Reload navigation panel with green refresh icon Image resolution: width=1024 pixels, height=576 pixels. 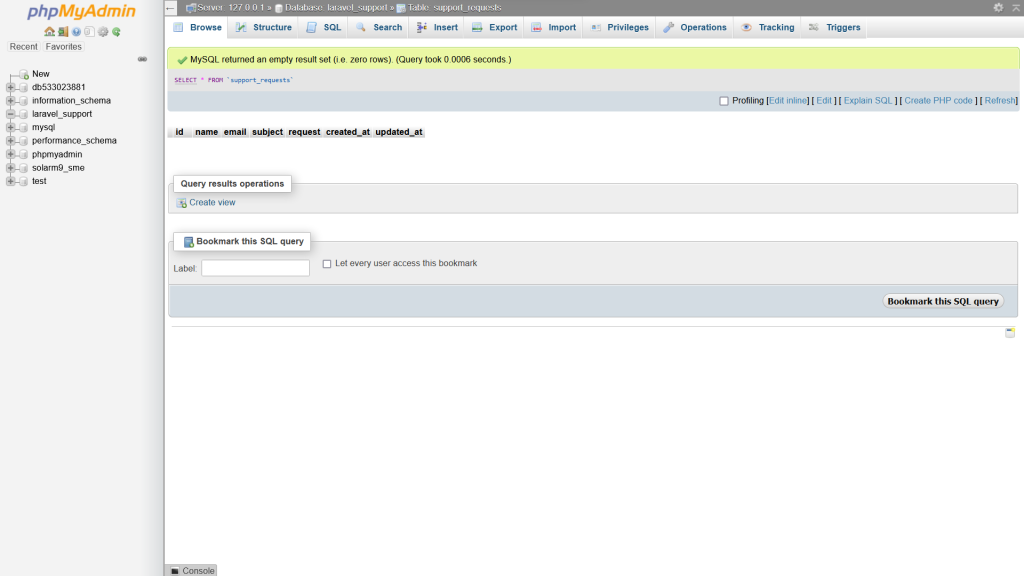(116, 31)
